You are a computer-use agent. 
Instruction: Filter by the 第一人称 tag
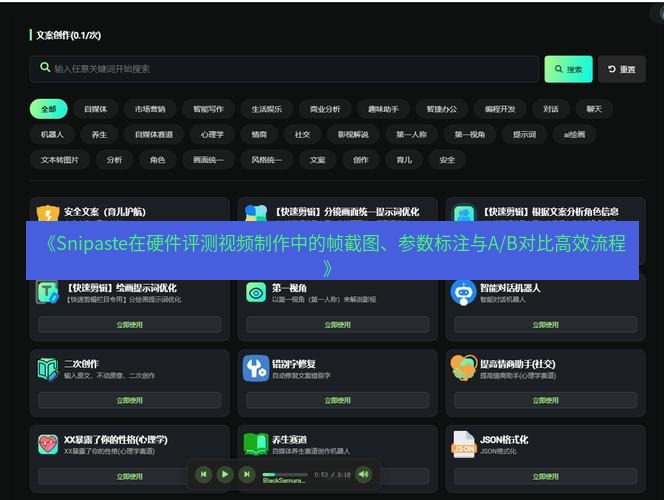coord(412,134)
